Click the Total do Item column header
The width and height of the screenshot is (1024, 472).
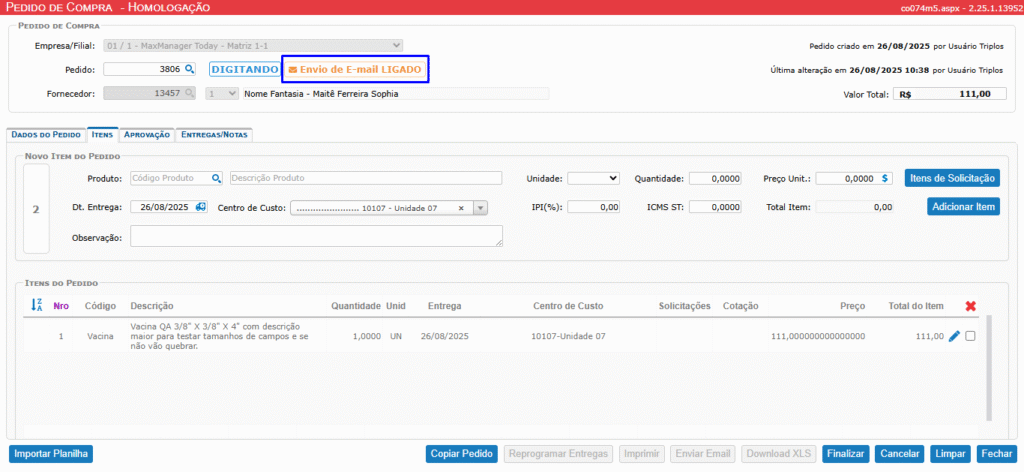(916, 306)
